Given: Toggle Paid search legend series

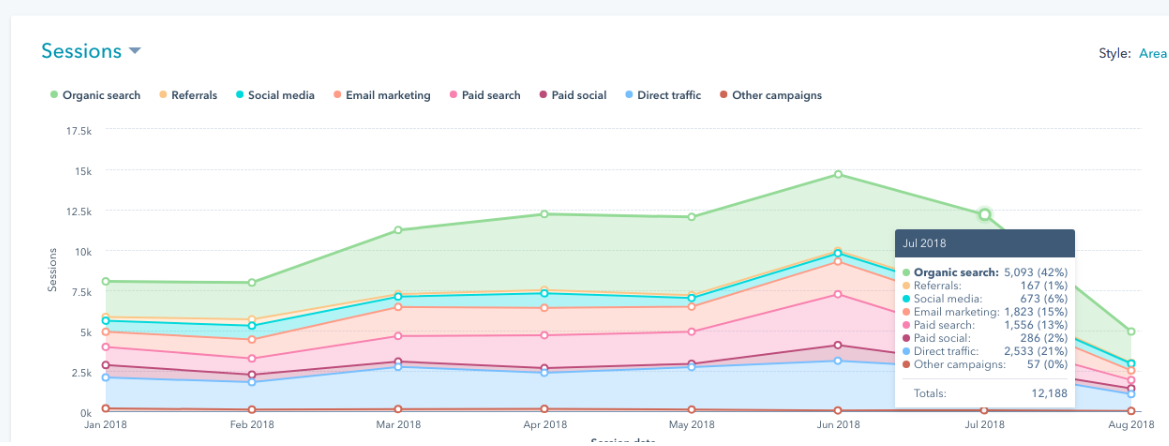Looking at the screenshot, I should pyautogui.click(x=485, y=95).
